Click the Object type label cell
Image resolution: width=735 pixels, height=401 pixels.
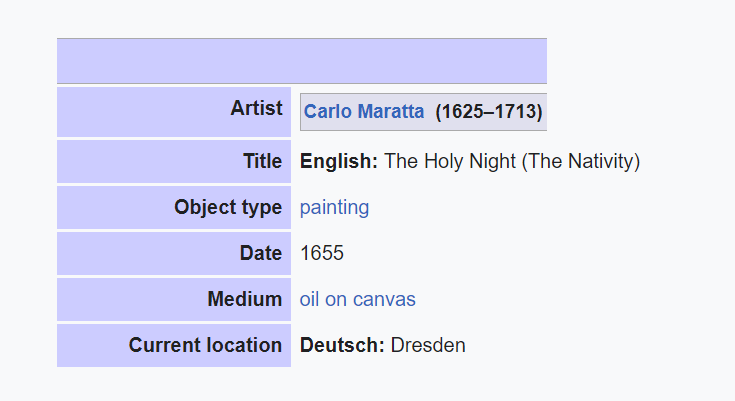[x=174, y=207]
